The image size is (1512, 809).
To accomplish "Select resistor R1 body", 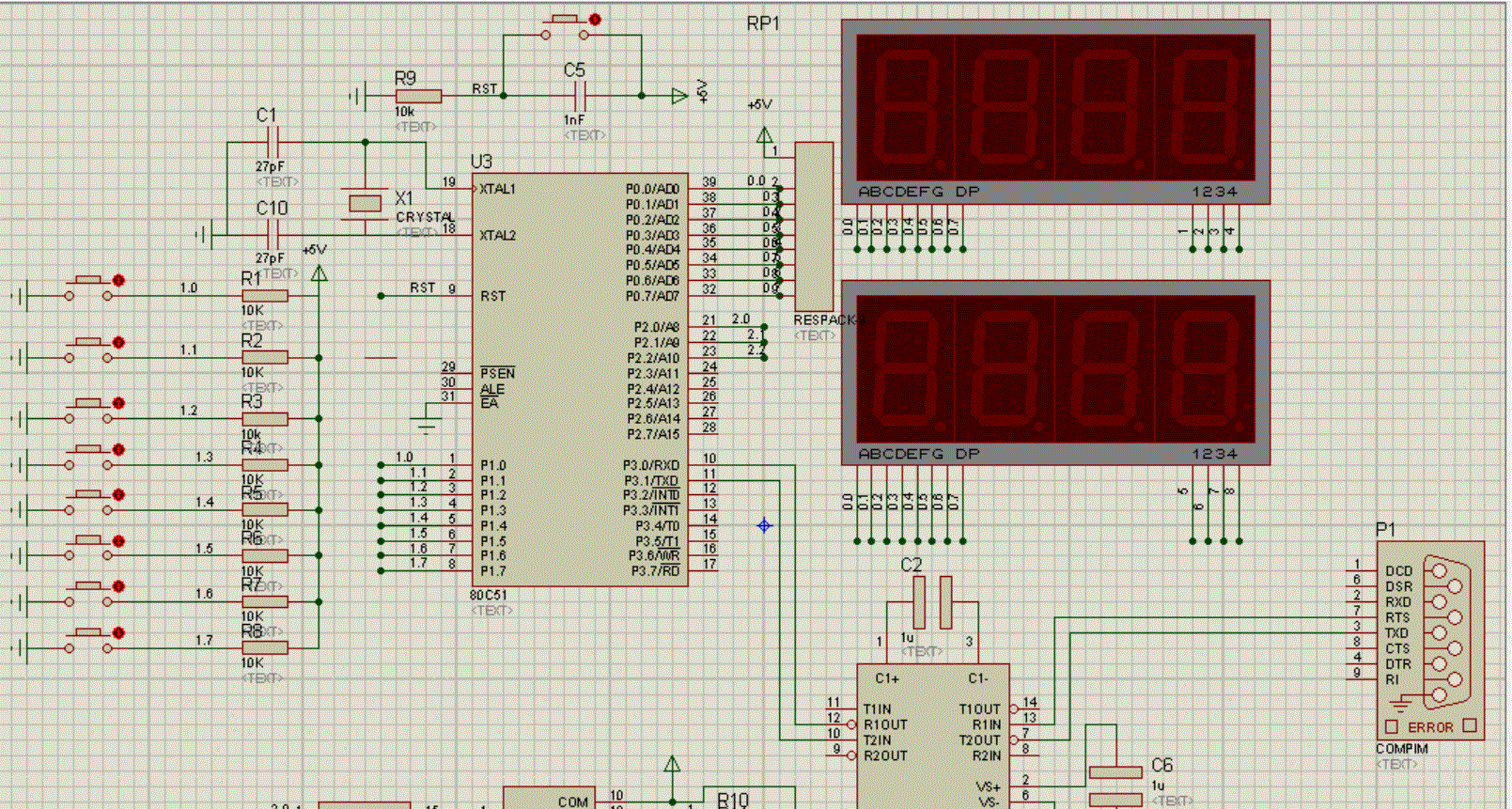I will [264, 296].
